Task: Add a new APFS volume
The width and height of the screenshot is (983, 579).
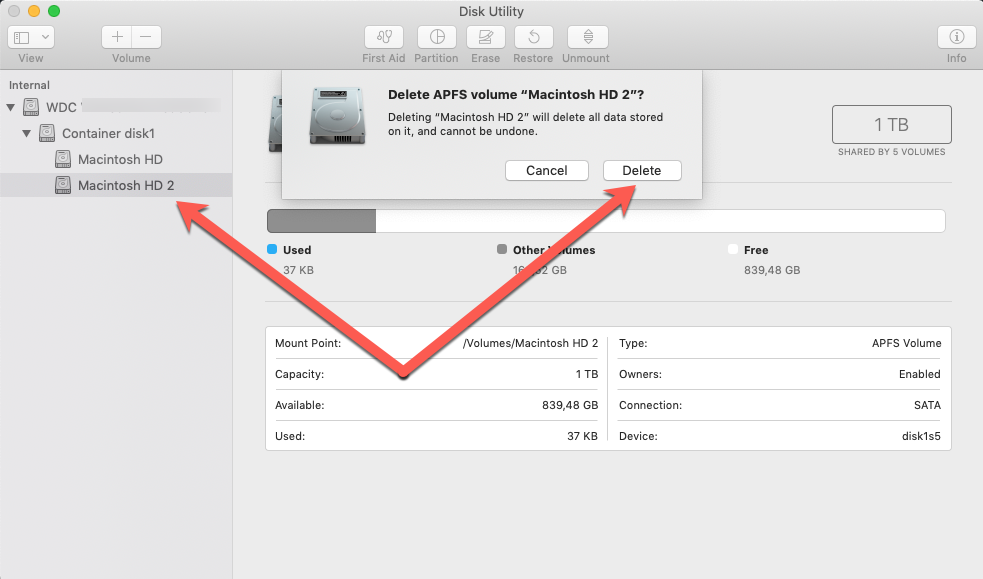Action: click(117, 35)
